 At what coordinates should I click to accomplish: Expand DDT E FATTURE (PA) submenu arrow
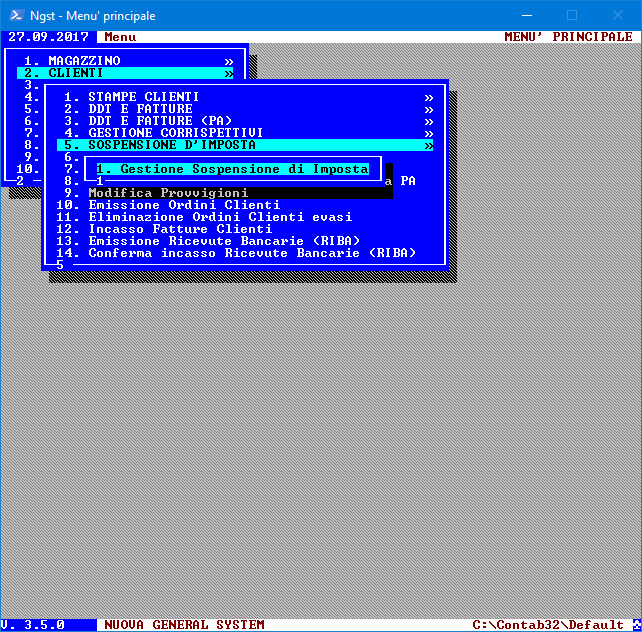coord(428,121)
